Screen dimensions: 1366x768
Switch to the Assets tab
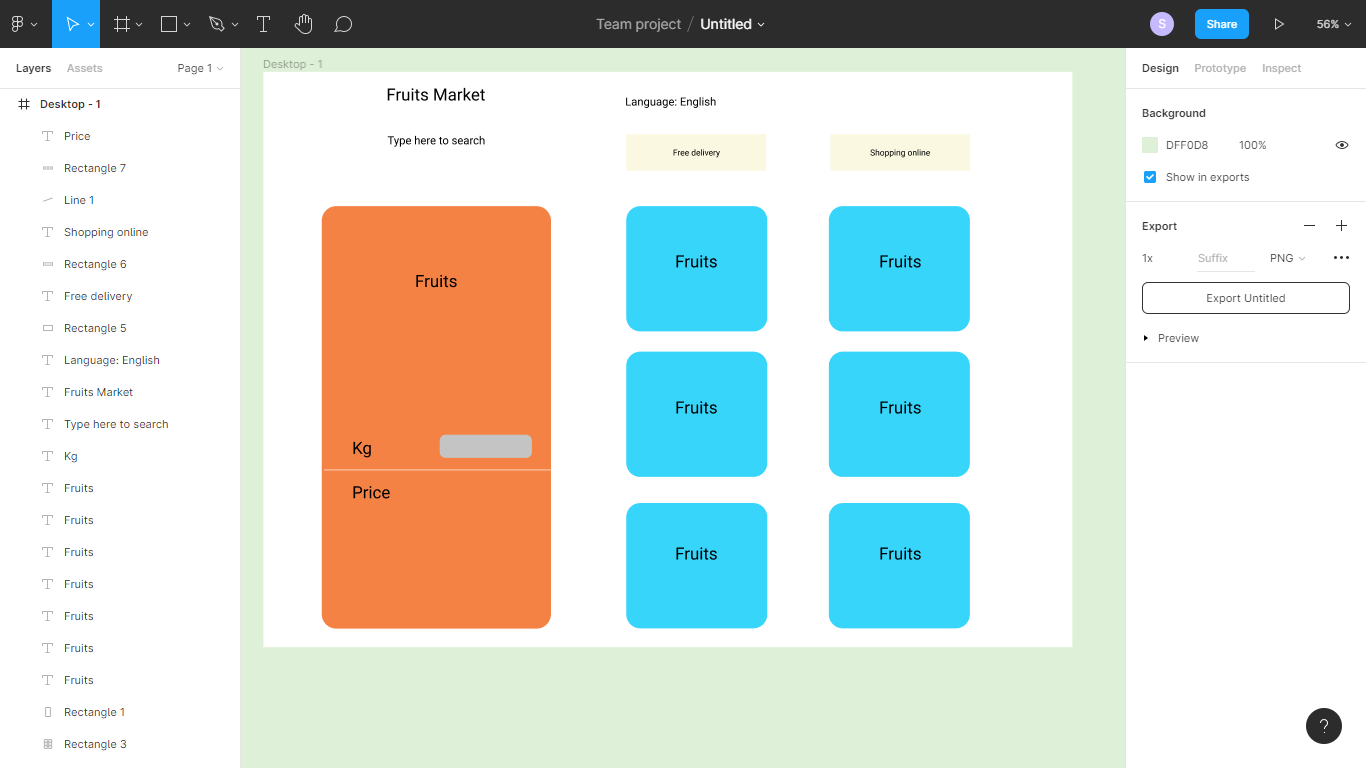[x=84, y=68]
